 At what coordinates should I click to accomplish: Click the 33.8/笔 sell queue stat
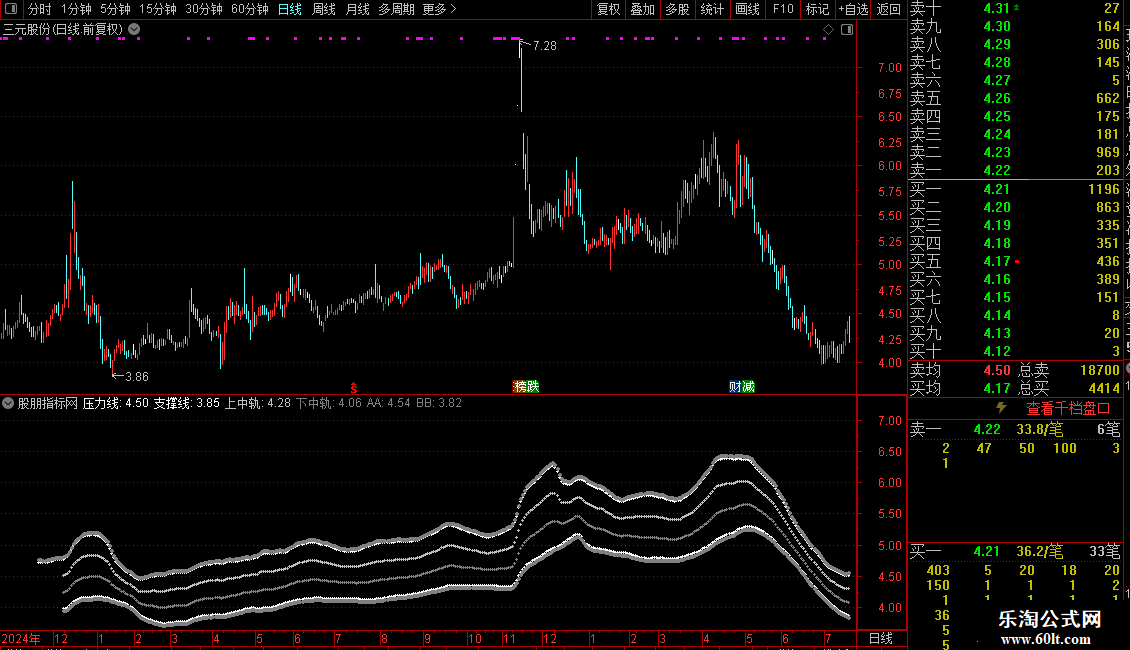pyautogui.click(x=1040, y=429)
